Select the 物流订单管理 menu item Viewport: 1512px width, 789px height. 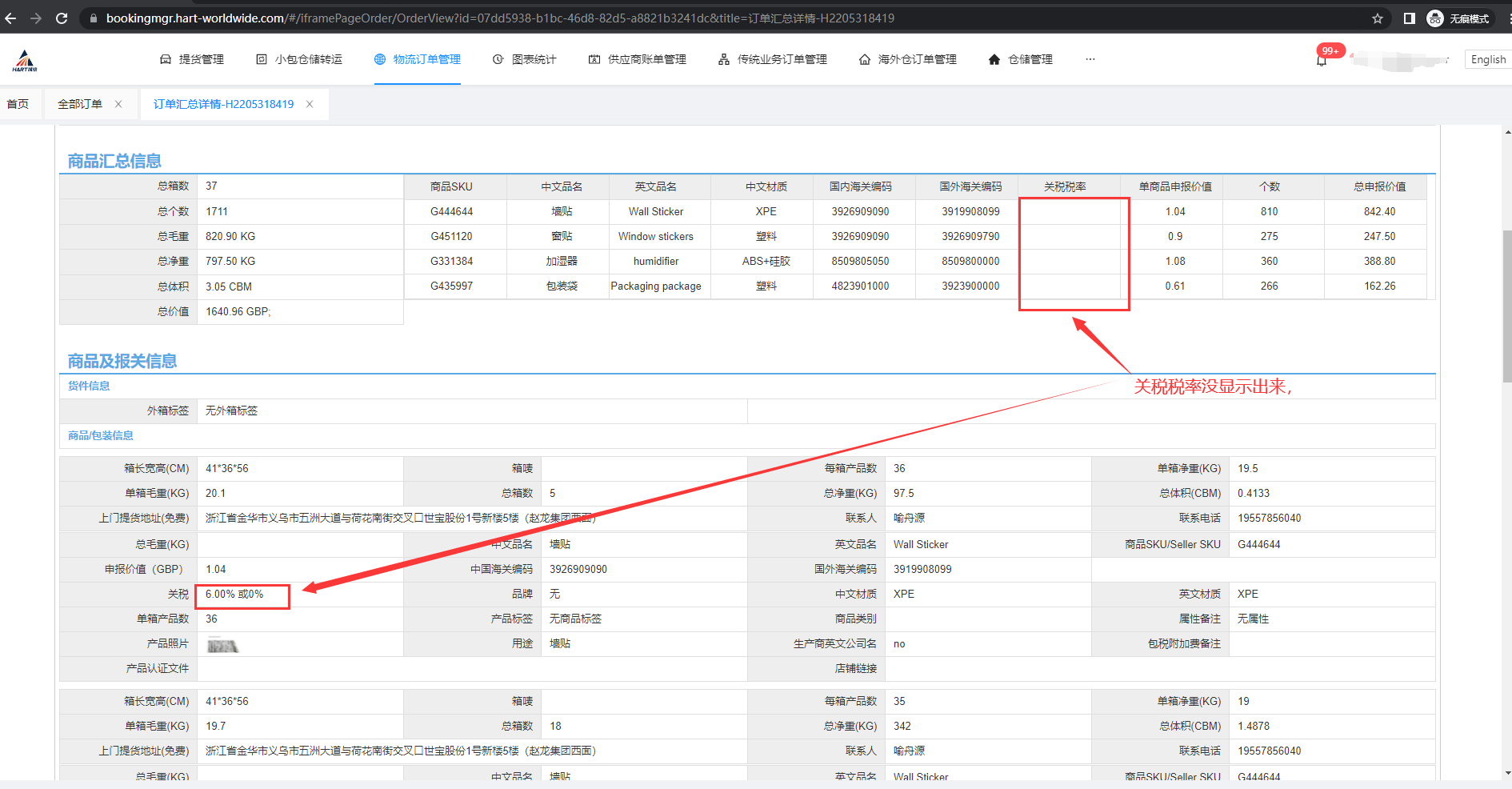[x=418, y=59]
